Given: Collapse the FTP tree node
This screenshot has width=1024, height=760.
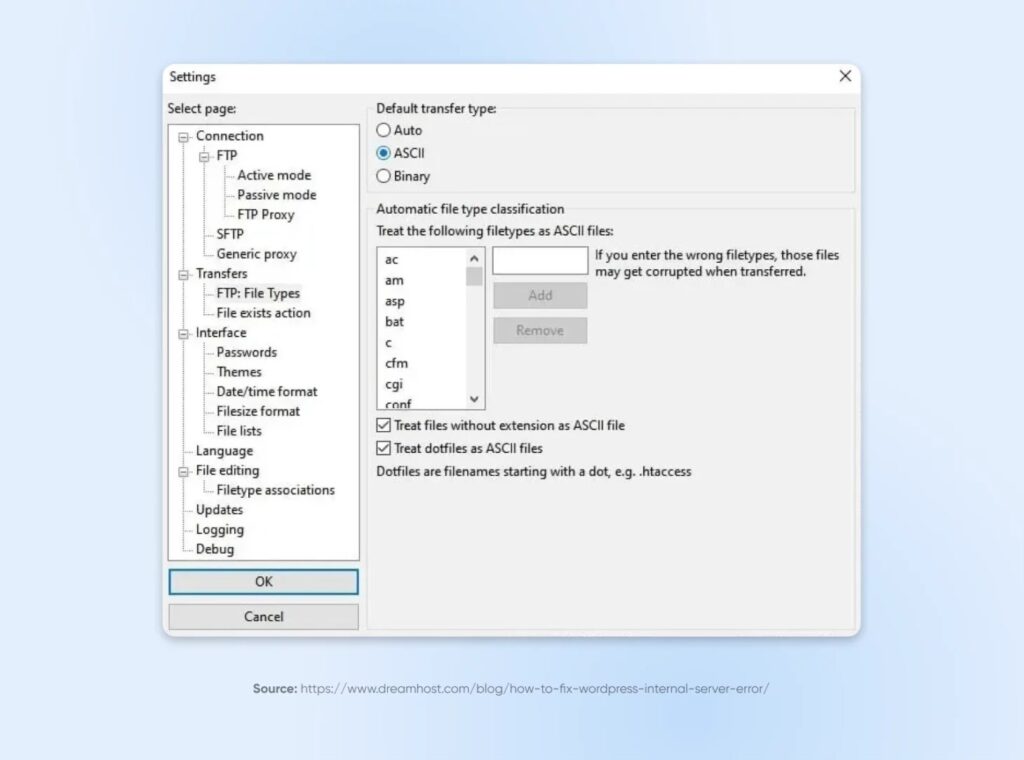Looking at the screenshot, I should (x=204, y=157).
